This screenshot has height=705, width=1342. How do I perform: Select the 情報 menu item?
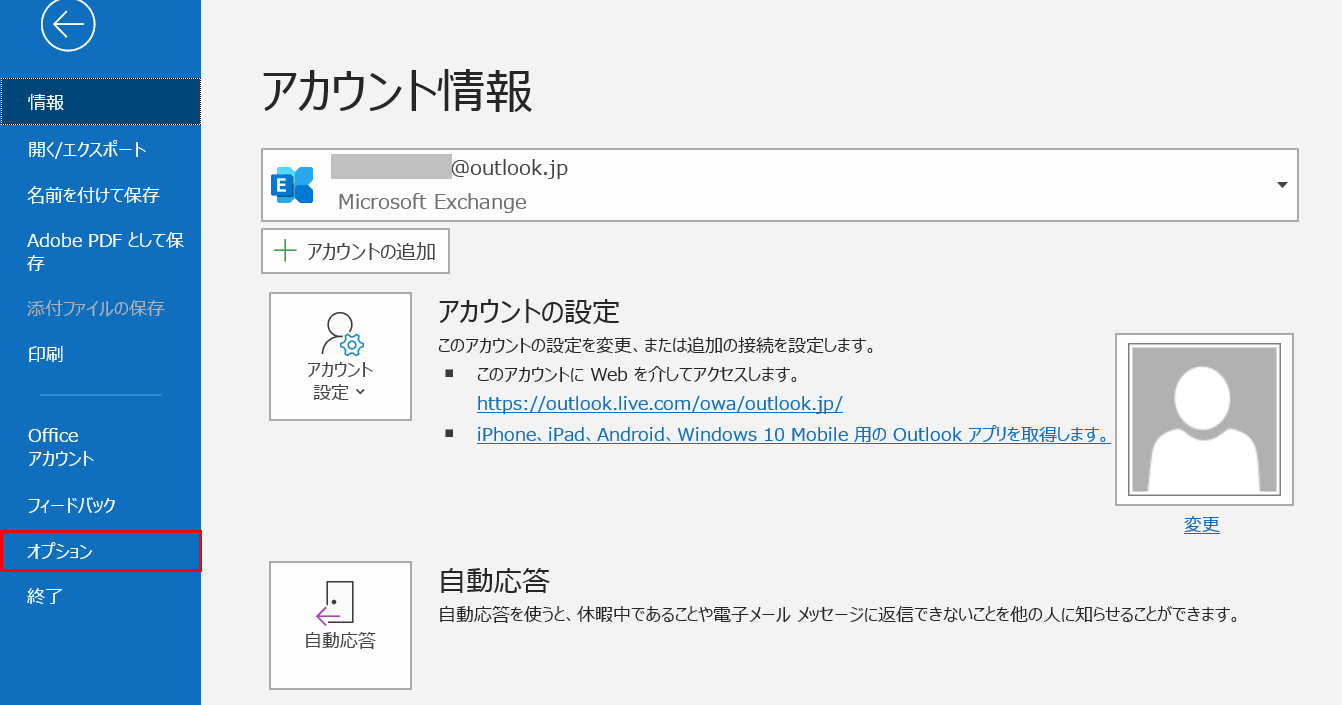[100, 102]
